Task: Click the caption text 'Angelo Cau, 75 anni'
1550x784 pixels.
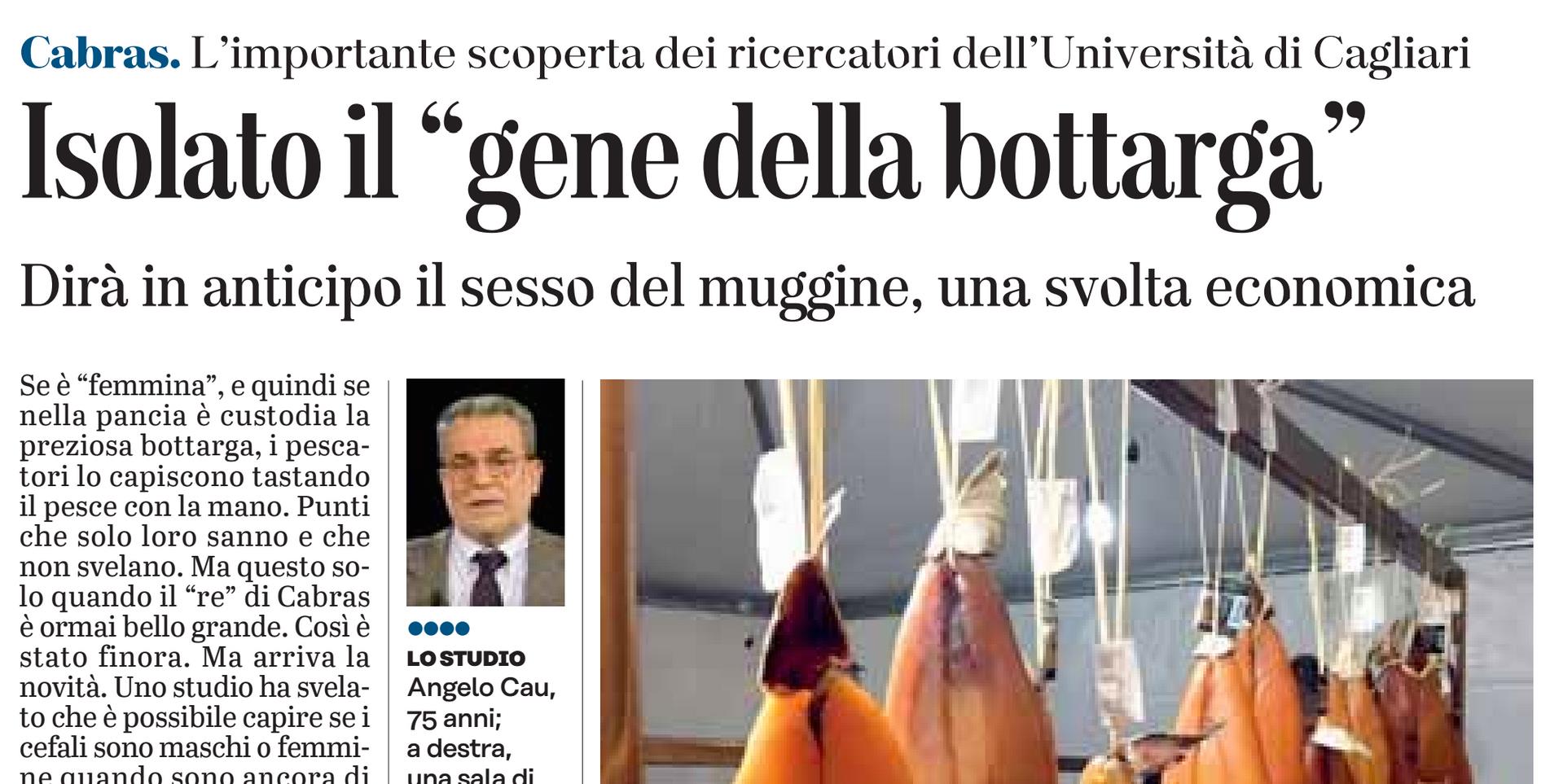Action: 481,703
